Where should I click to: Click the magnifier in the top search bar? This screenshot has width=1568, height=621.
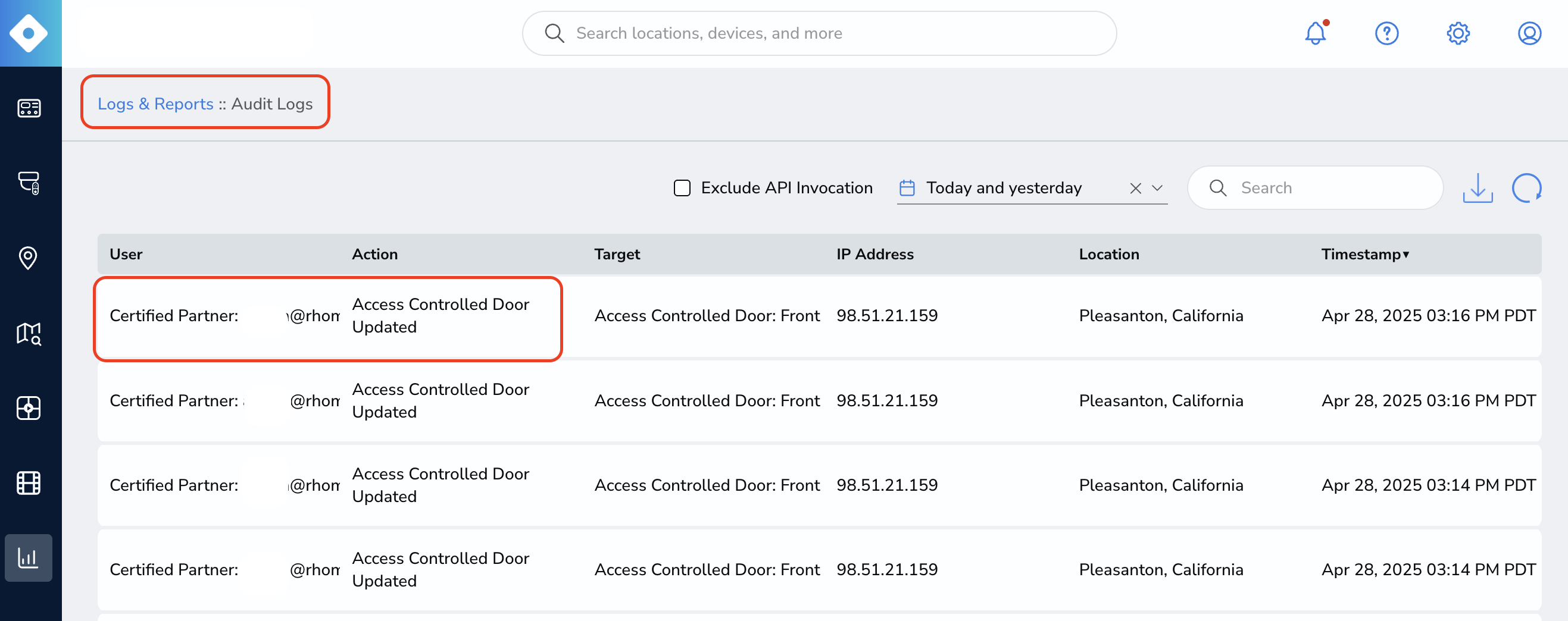point(554,33)
